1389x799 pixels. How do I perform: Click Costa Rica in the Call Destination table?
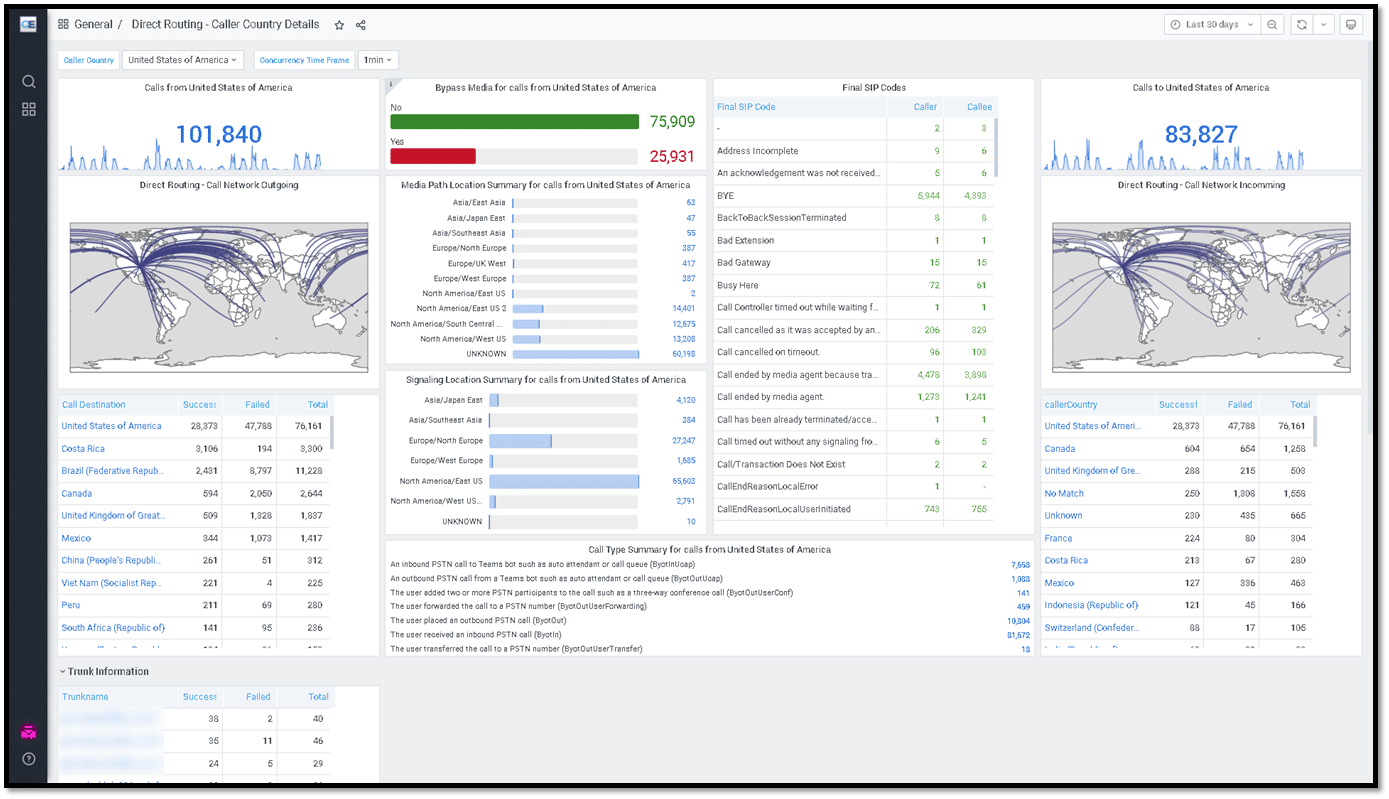(x=83, y=449)
